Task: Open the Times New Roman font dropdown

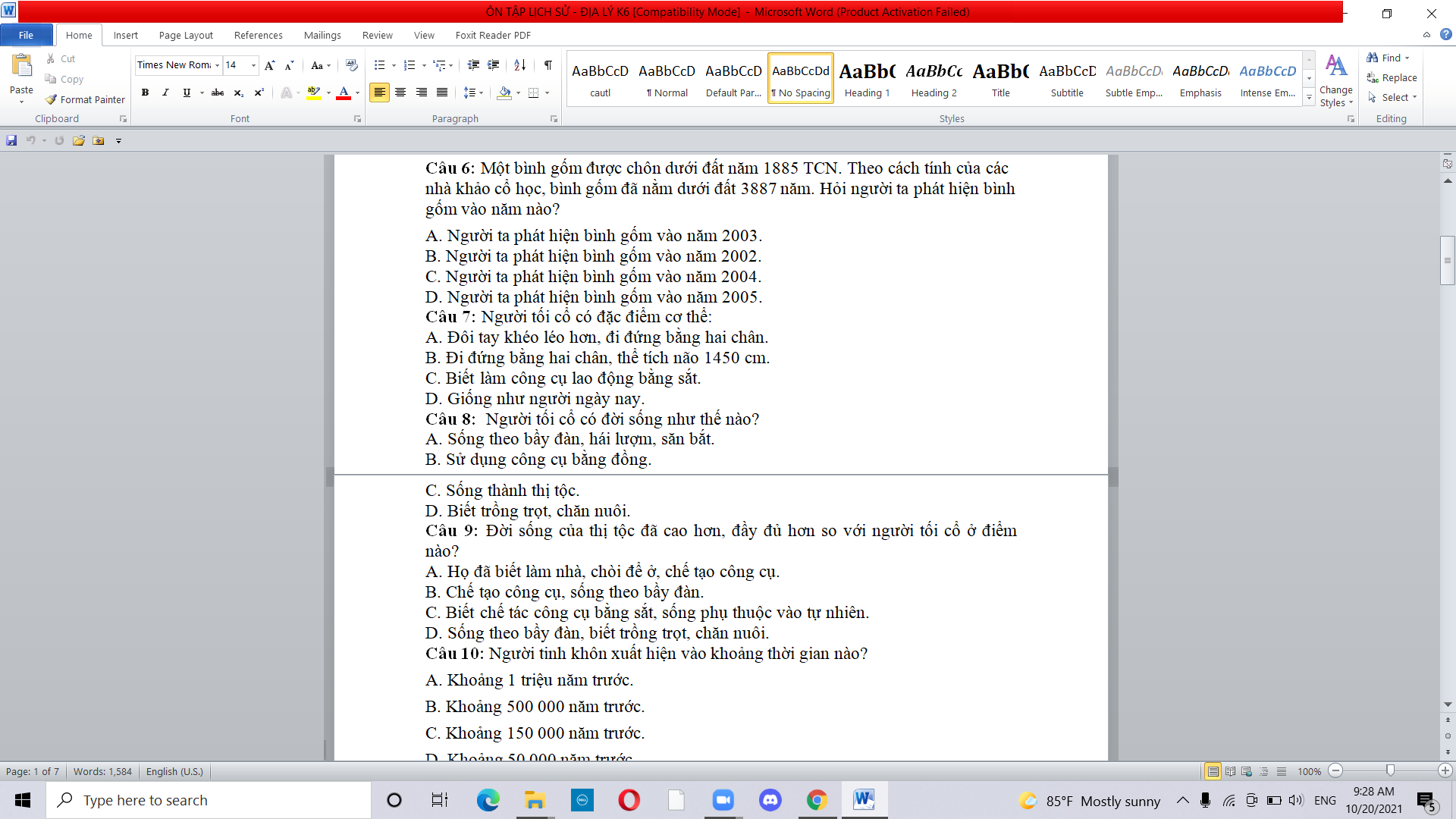Action: pos(217,65)
